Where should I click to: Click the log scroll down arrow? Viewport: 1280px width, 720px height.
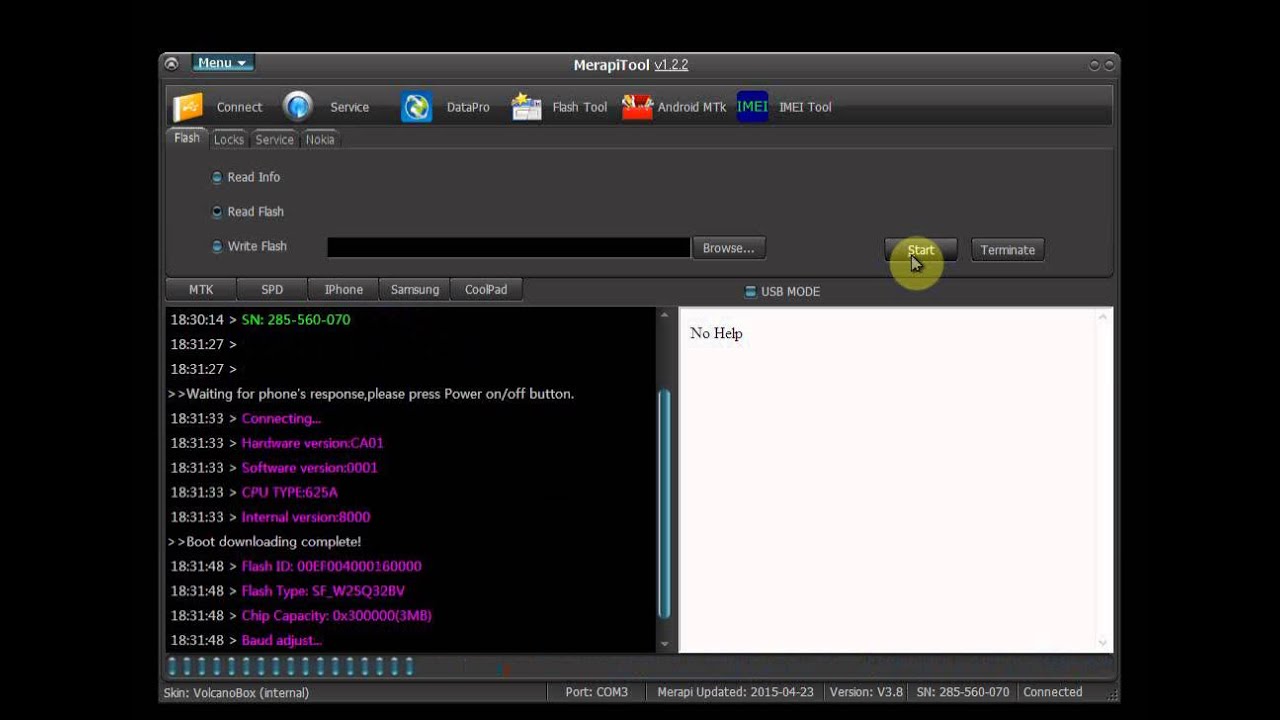pyautogui.click(x=664, y=645)
